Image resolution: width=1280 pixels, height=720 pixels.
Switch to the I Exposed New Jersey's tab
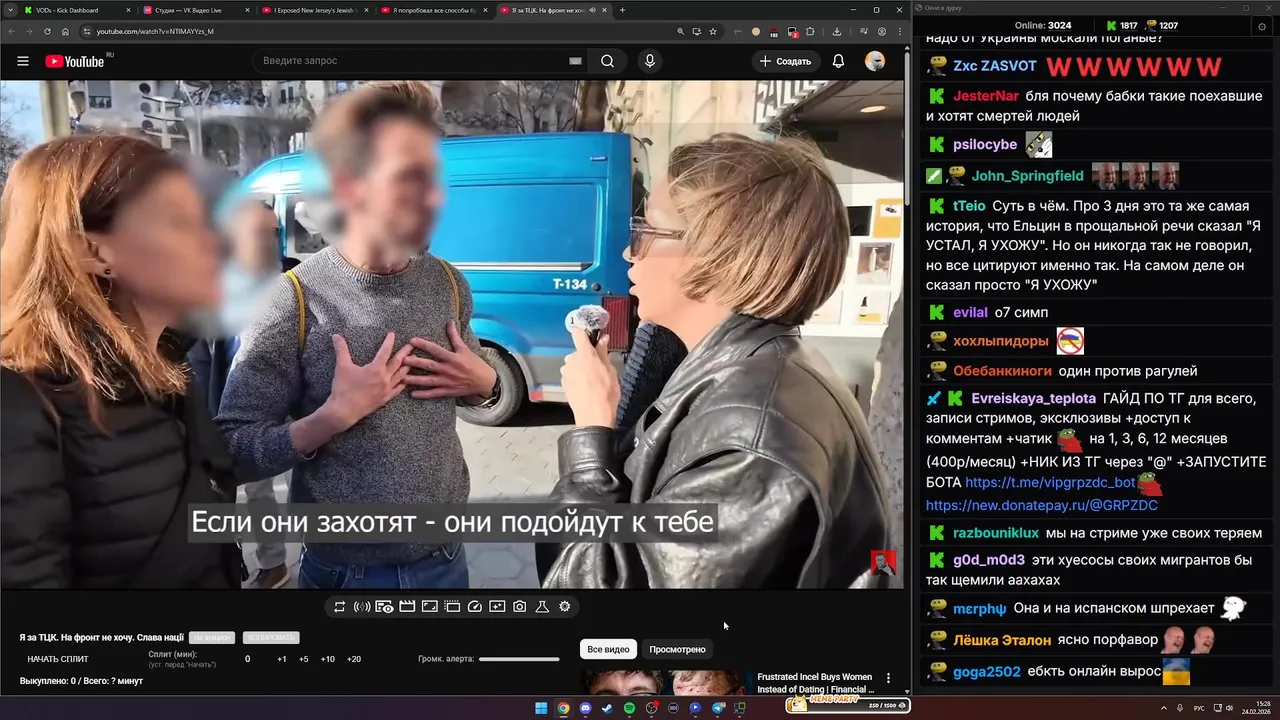315,10
